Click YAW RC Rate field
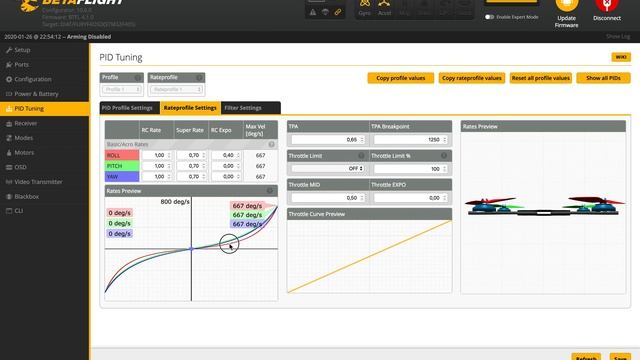This screenshot has width=640, height=360. 157,177
